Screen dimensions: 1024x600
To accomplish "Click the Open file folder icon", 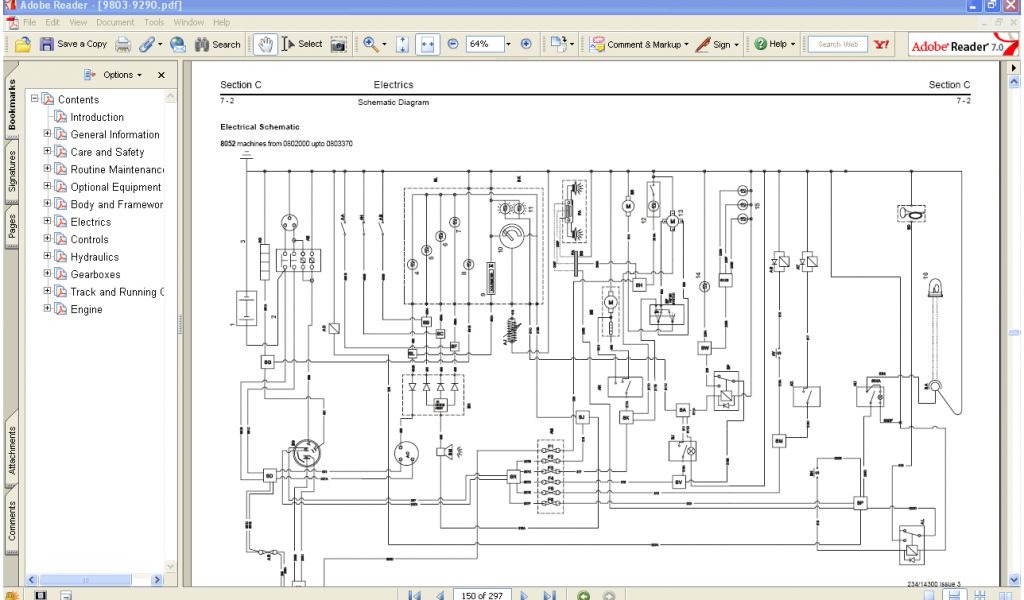I will (22, 44).
